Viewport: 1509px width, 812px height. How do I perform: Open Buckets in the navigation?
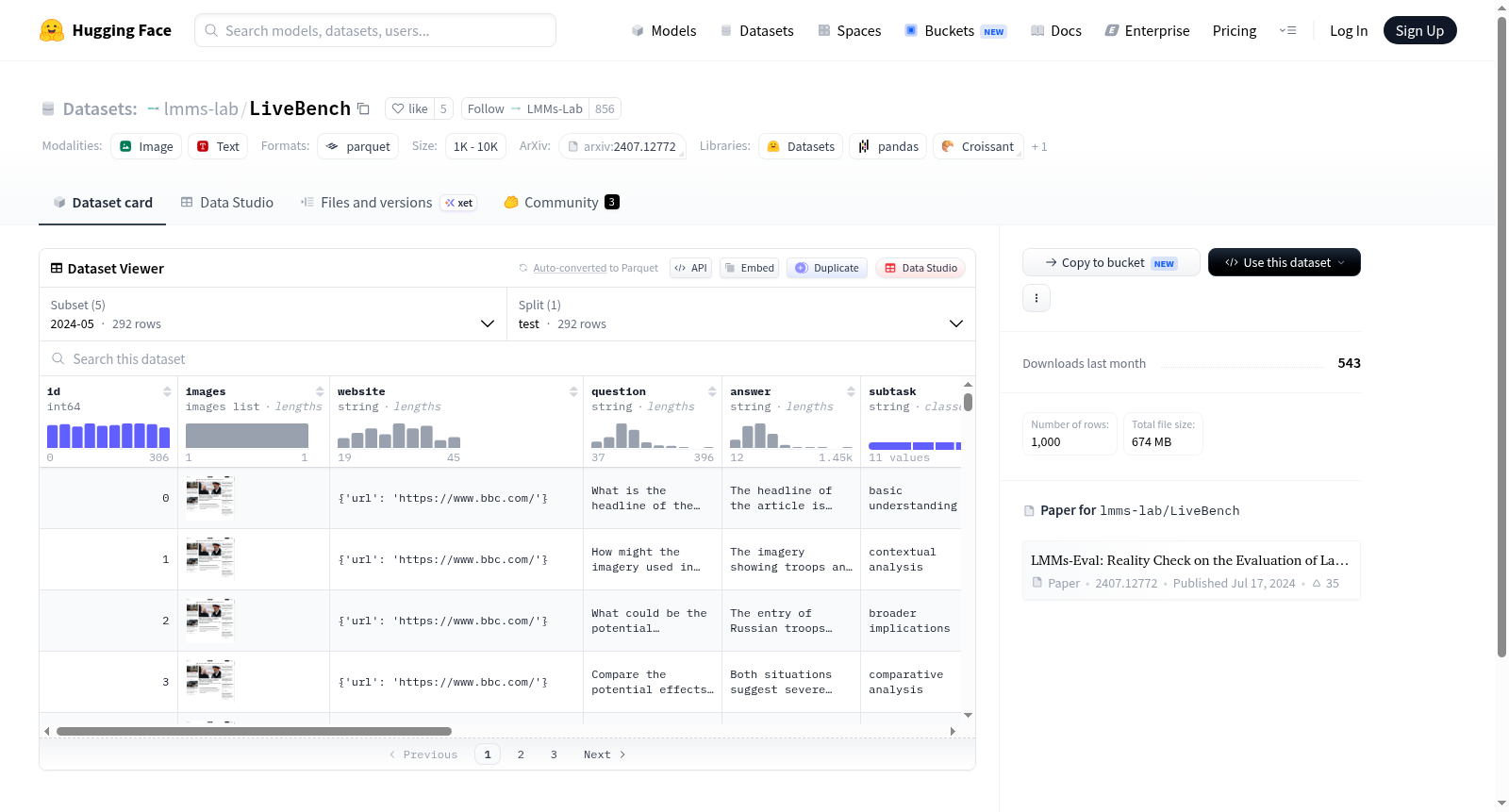955,31
